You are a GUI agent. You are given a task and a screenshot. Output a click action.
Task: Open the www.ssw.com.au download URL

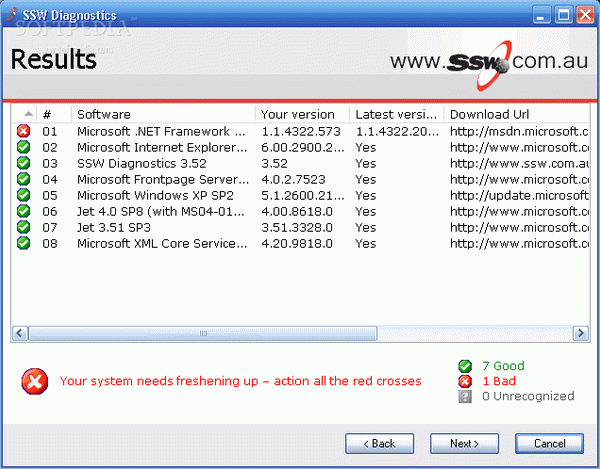[519, 163]
